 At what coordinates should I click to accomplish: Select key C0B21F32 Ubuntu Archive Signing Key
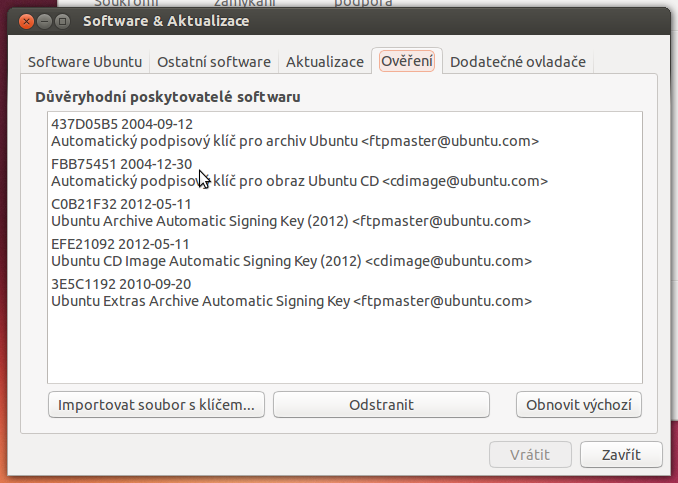[345, 212]
